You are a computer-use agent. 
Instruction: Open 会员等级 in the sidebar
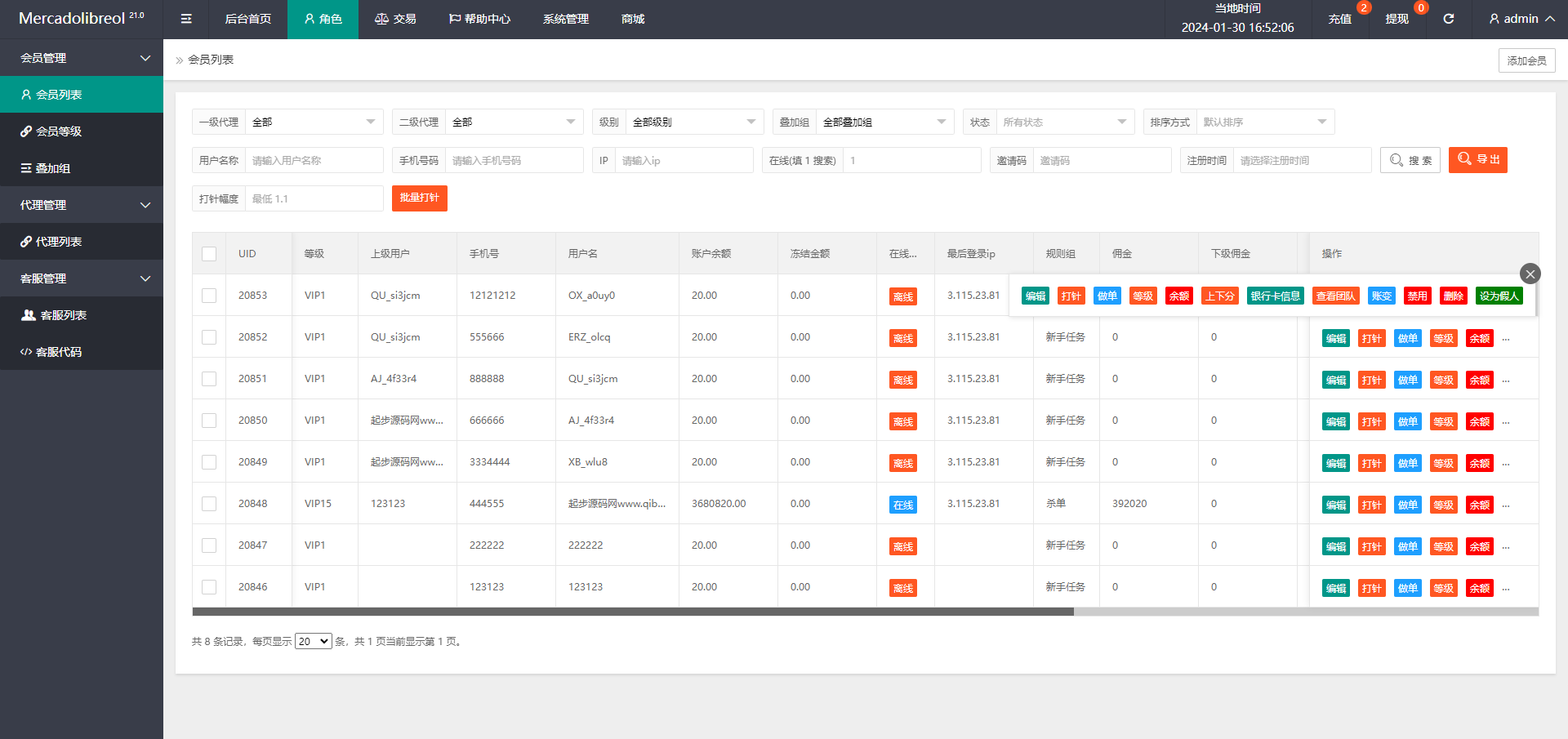point(58,131)
